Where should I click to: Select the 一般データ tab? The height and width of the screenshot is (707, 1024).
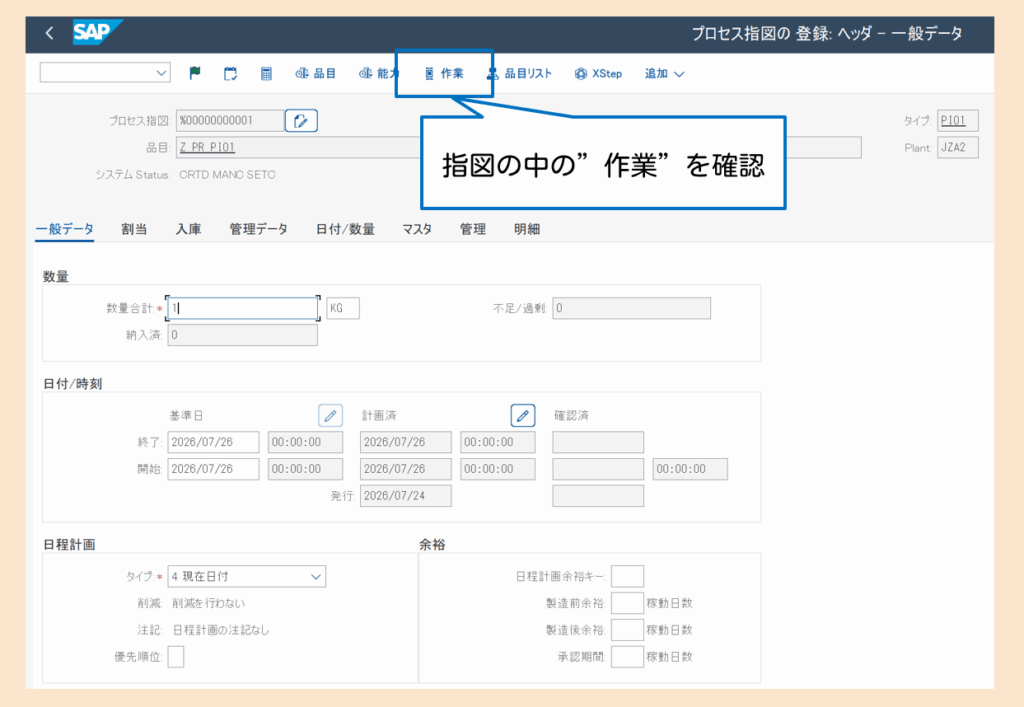[64, 229]
